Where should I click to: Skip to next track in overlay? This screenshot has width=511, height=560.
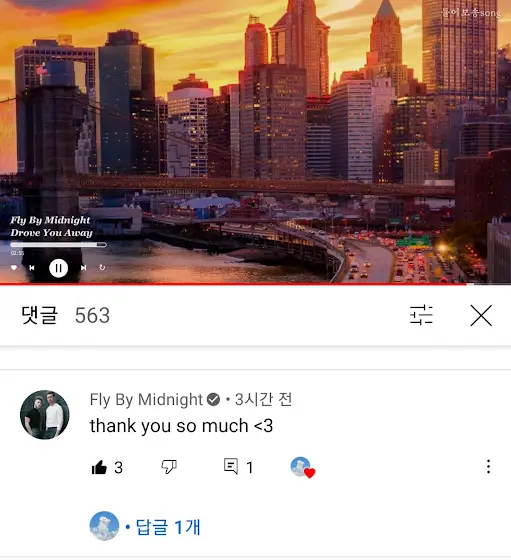click(84, 268)
